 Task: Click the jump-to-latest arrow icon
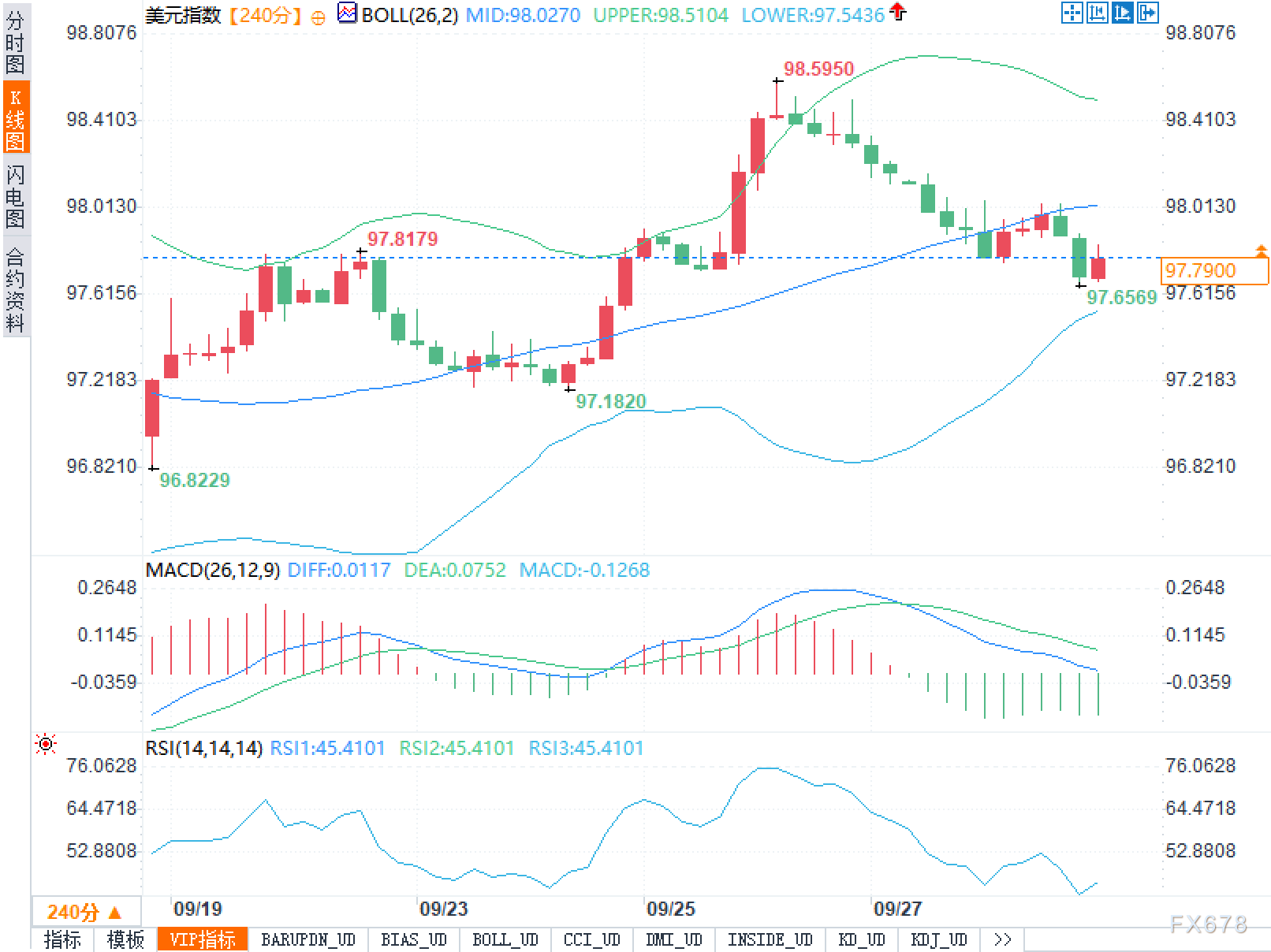(x=1147, y=13)
